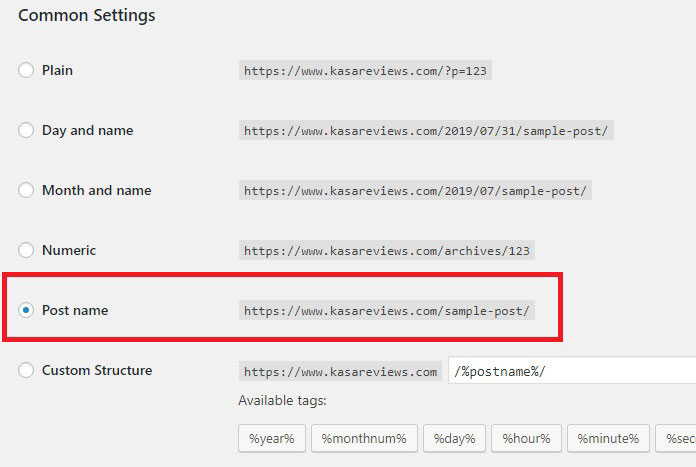Image resolution: width=696 pixels, height=467 pixels.
Task: Click the /%postname%/ custom structure text field
Action: [570, 371]
